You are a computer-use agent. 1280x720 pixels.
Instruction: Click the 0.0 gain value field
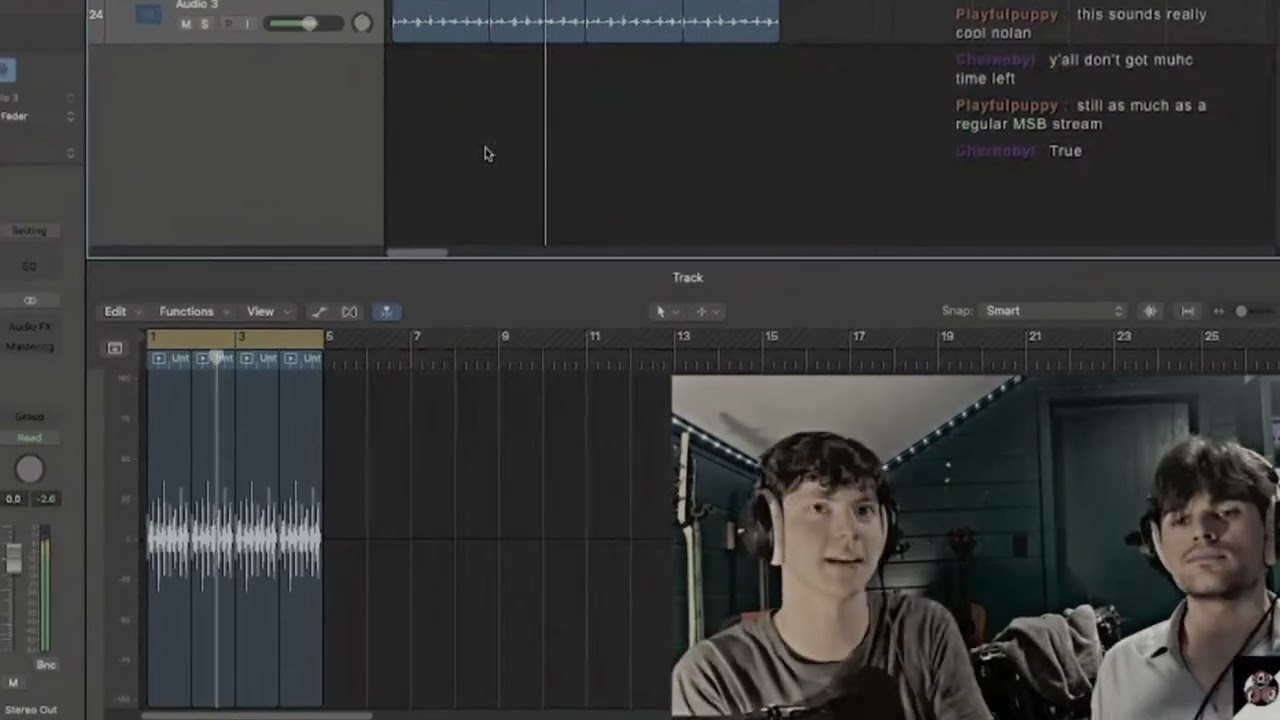click(13, 499)
